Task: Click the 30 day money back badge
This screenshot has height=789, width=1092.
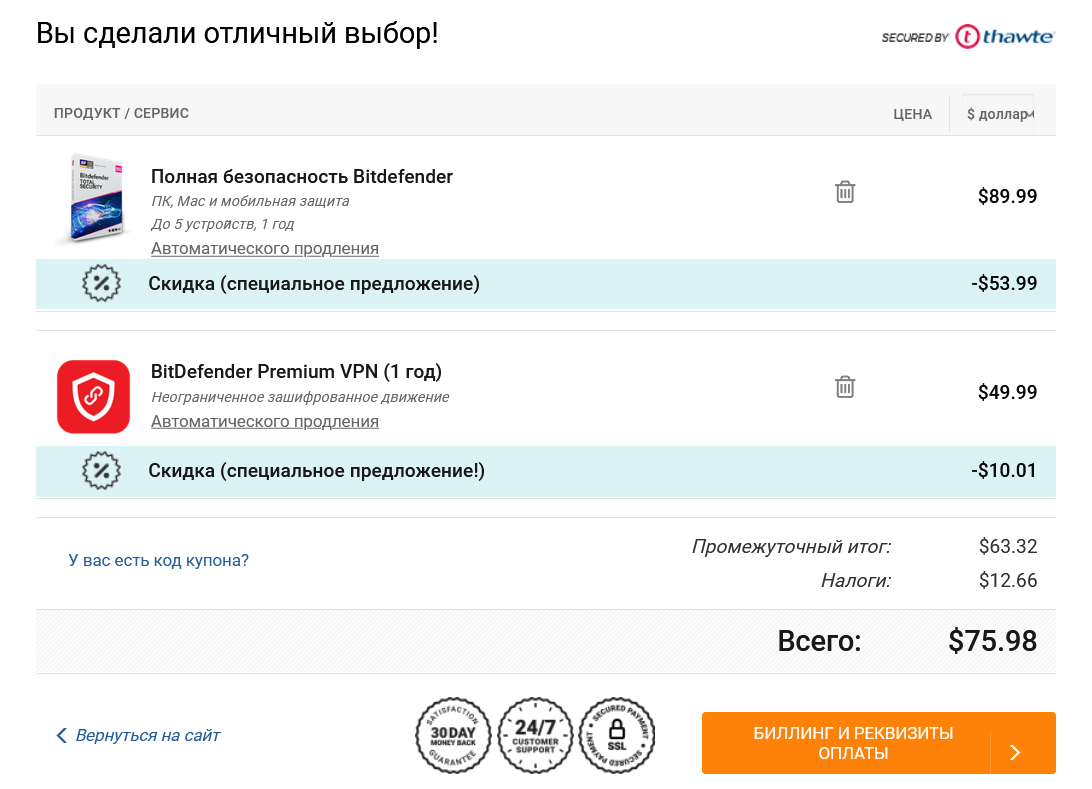Action: 453,735
